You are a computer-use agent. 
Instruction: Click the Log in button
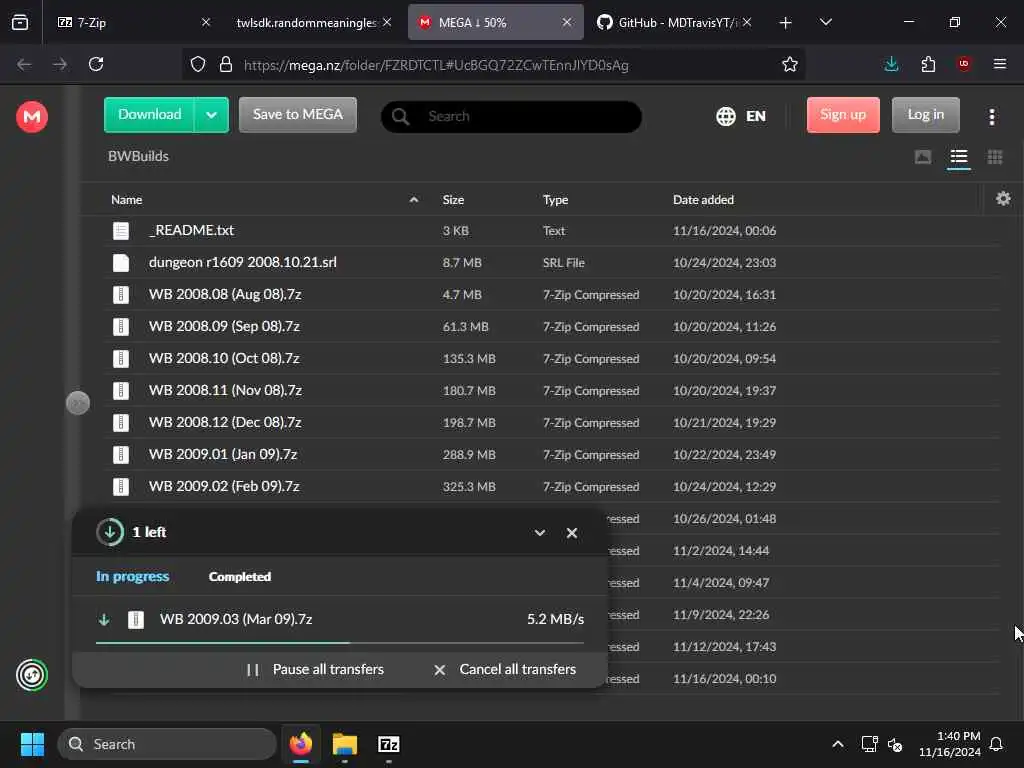[925, 115]
